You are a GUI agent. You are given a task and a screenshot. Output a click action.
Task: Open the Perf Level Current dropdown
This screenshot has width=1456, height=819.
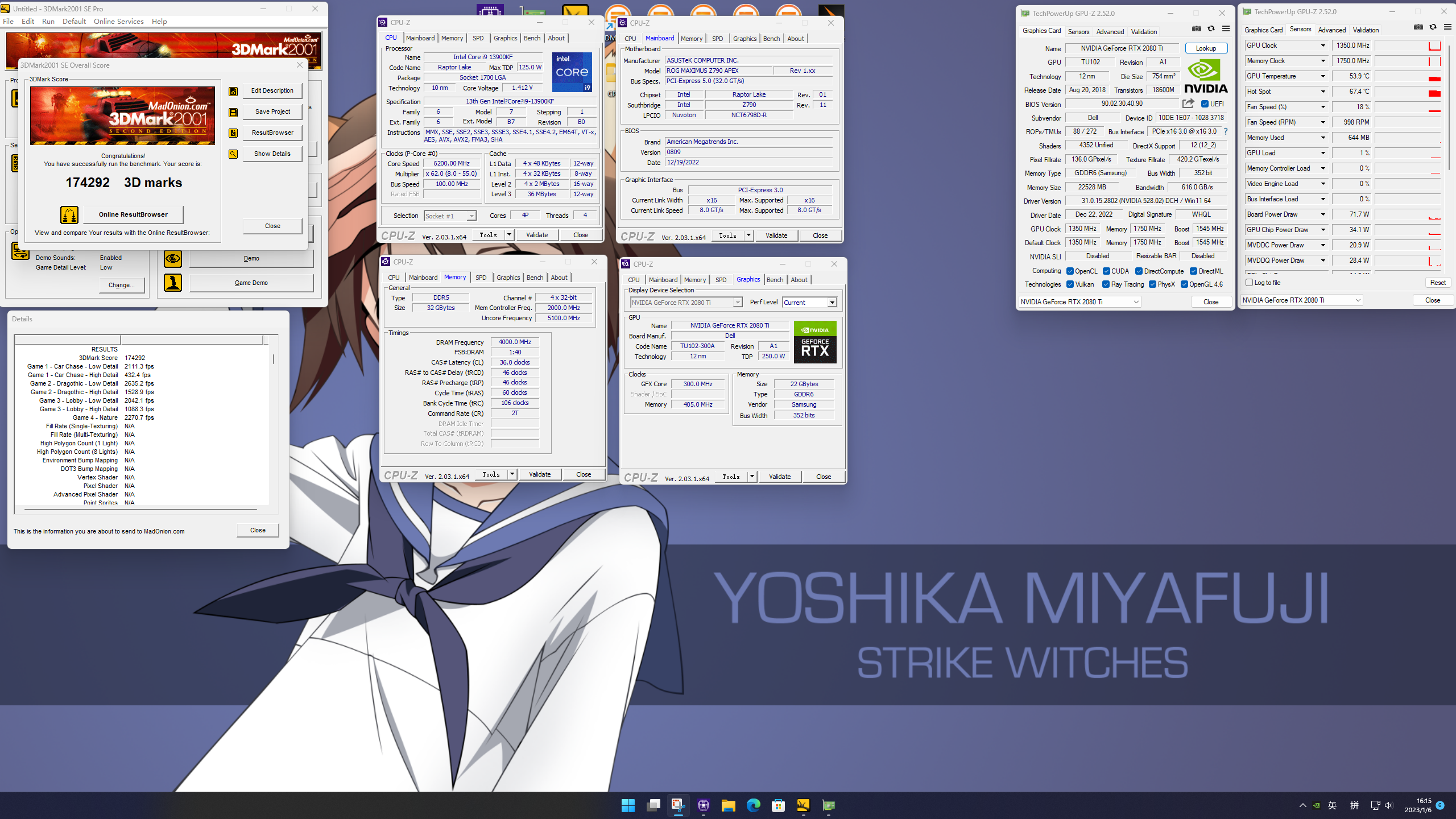pos(832,303)
